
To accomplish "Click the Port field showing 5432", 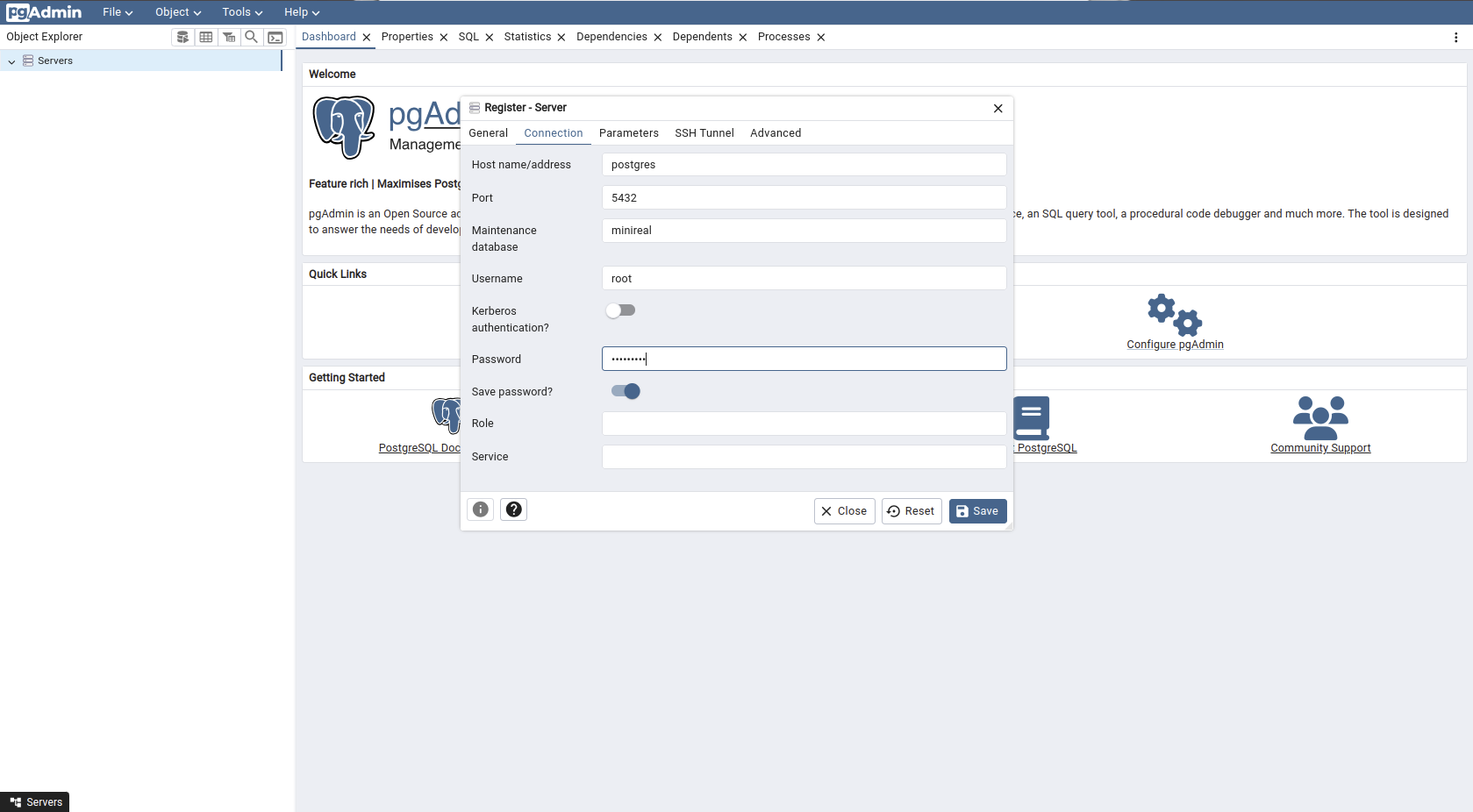I will pyautogui.click(x=804, y=198).
